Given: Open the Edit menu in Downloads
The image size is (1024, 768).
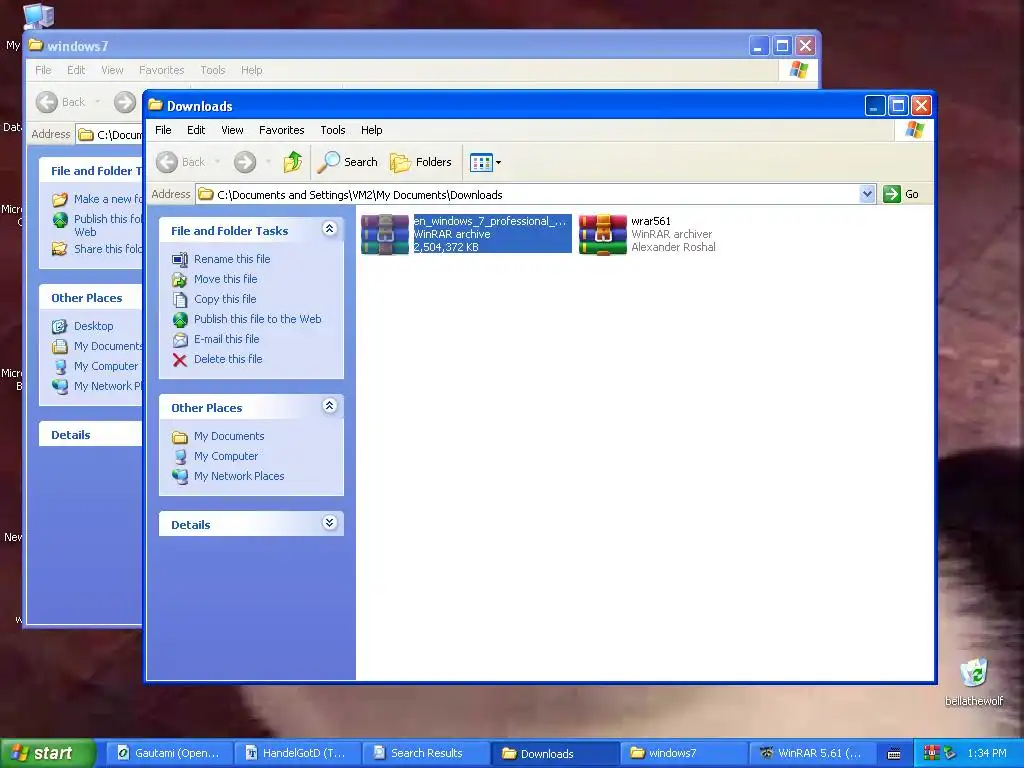Looking at the screenshot, I should [196, 130].
